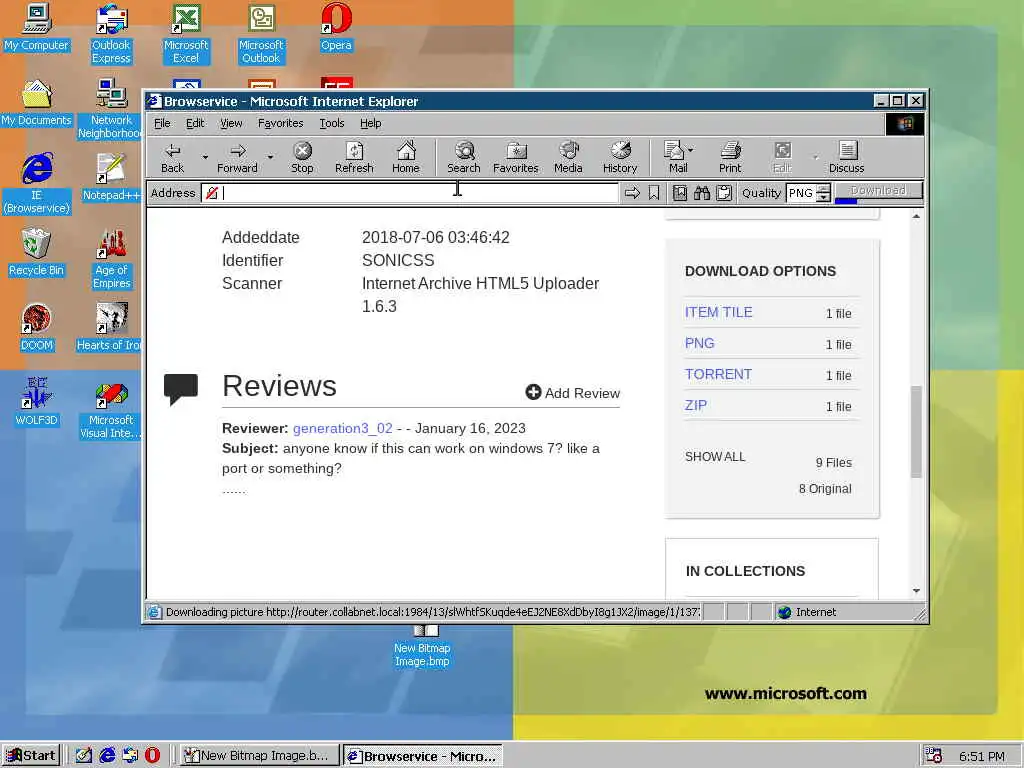This screenshot has width=1024, height=768.
Task: Click the binoculars find icon
Action: (702, 193)
